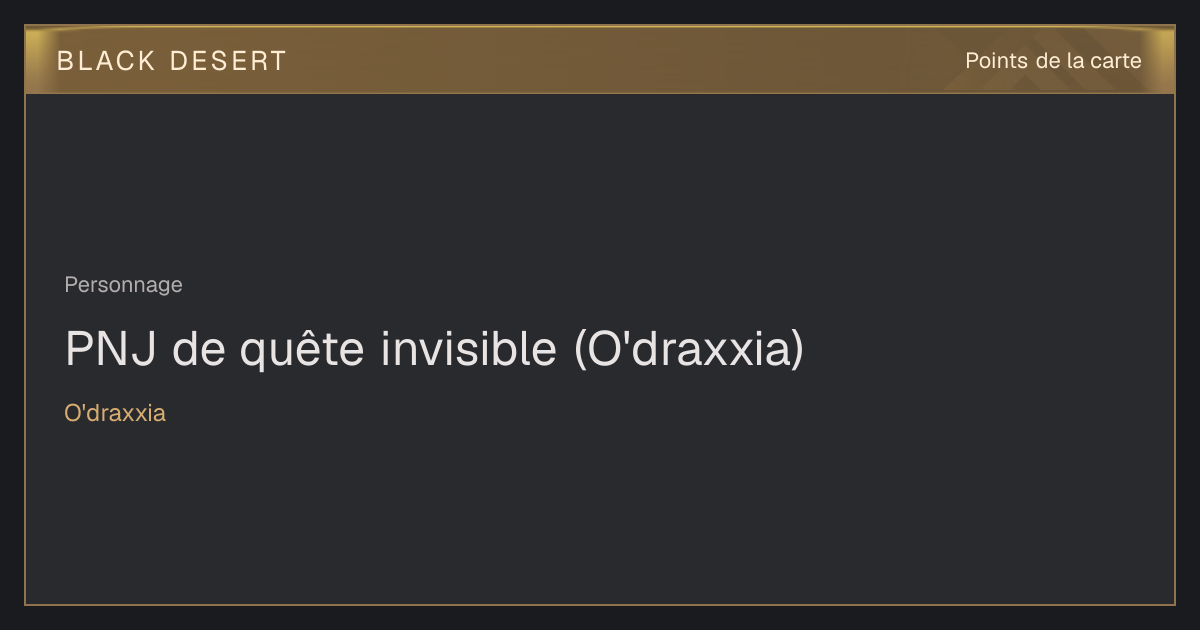The width and height of the screenshot is (1200, 630).
Task: Click the empty dark area above Personnage
Action: [600, 180]
